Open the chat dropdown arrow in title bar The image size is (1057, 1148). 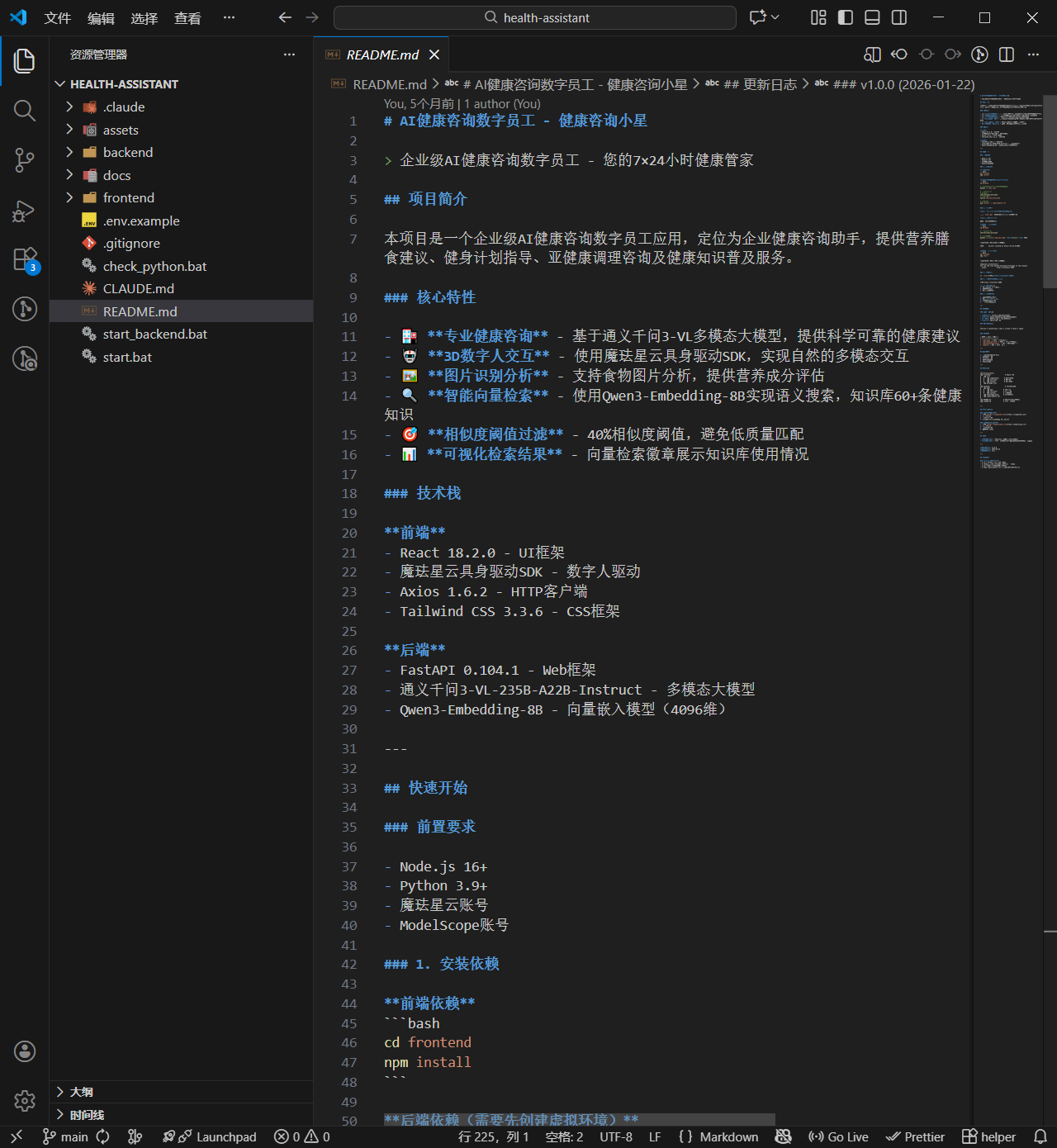pos(775,17)
